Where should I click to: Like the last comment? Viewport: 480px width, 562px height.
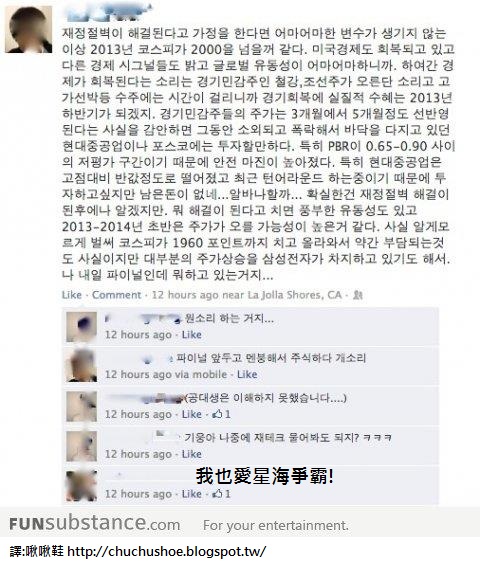[x=191, y=494]
